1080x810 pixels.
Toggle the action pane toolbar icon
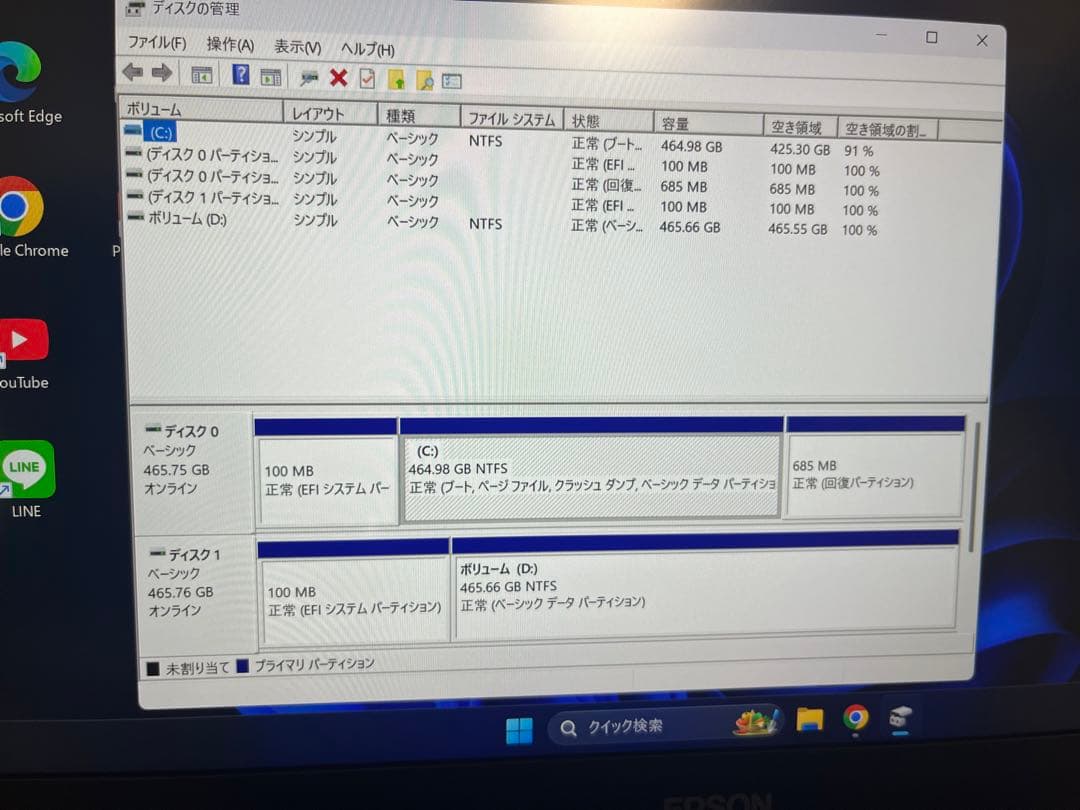coord(271,76)
